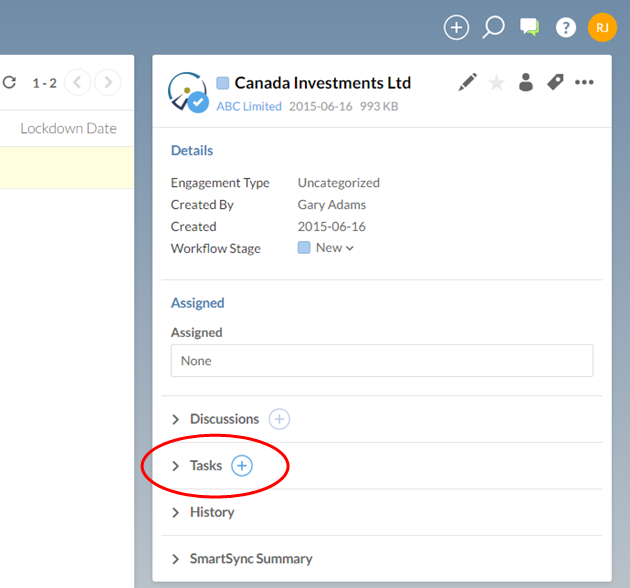Click the help question mark icon
Viewport: 630px width, 588px height.
pyautogui.click(x=566, y=28)
